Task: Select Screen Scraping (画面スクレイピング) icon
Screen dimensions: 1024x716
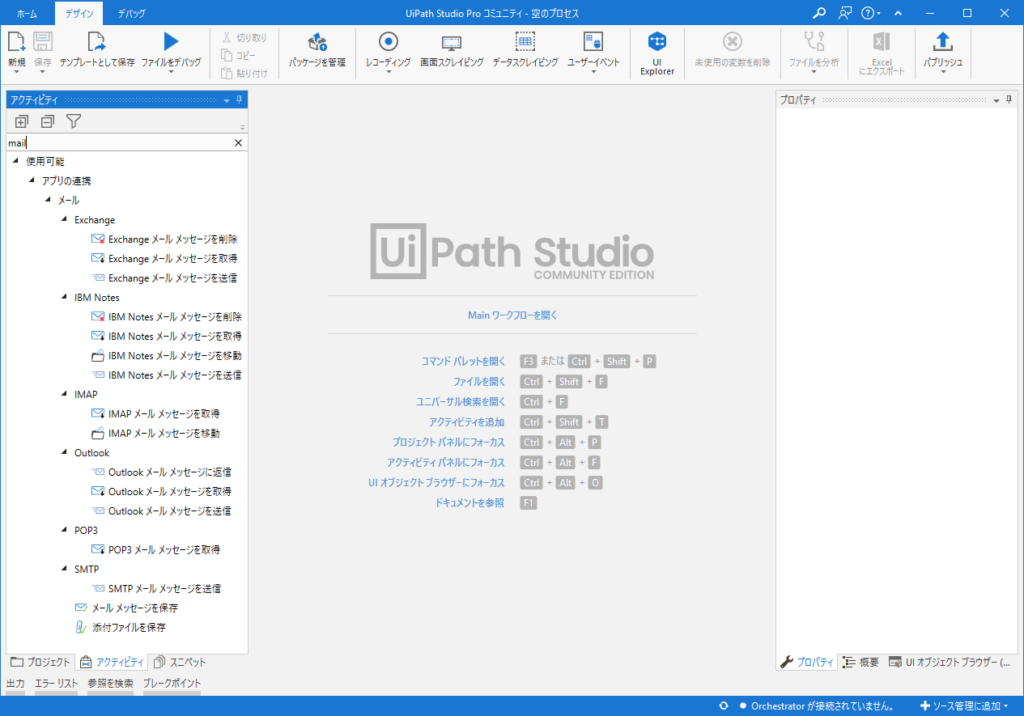Action: [x=451, y=42]
